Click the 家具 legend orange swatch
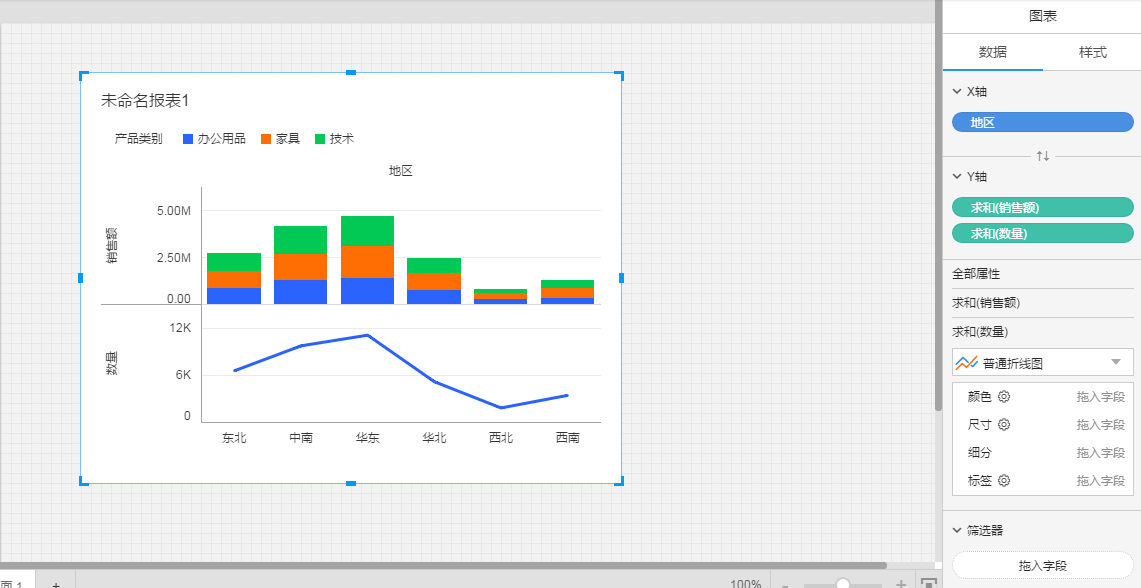Viewport: 1141px width, 588px height. 266,139
